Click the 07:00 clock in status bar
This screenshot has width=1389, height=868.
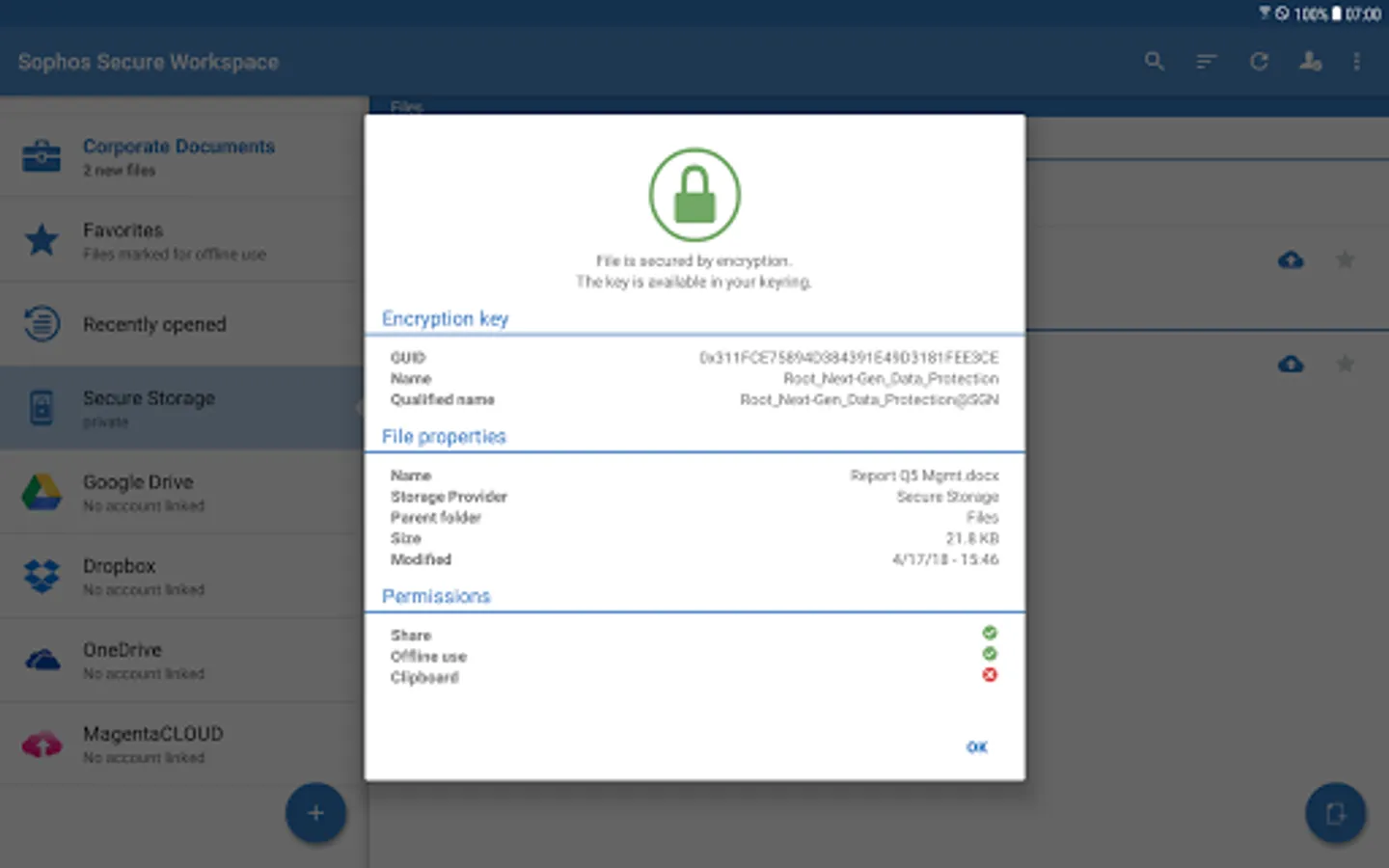[x=1363, y=14]
